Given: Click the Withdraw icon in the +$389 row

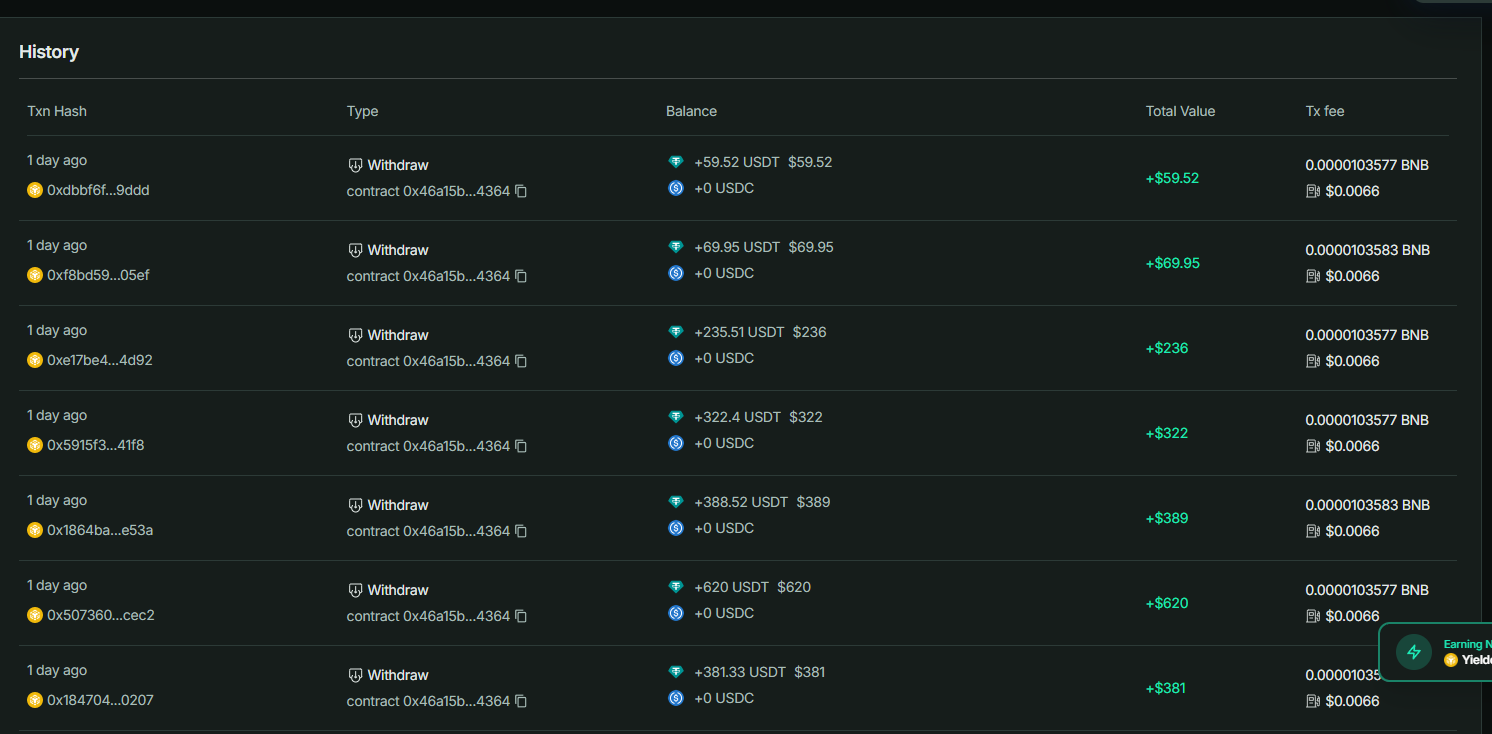Looking at the screenshot, I should tap(355, 505).
